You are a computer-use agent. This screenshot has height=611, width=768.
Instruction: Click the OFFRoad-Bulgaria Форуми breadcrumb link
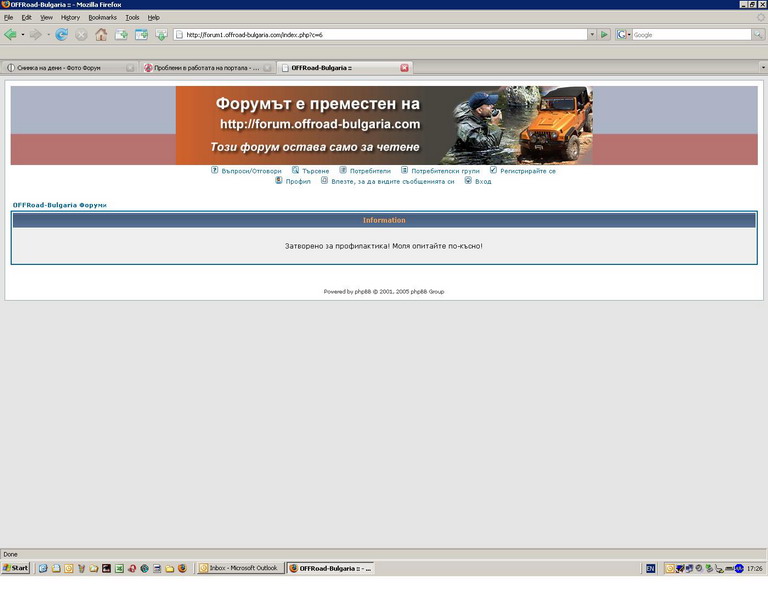click(x=59, y=205)
